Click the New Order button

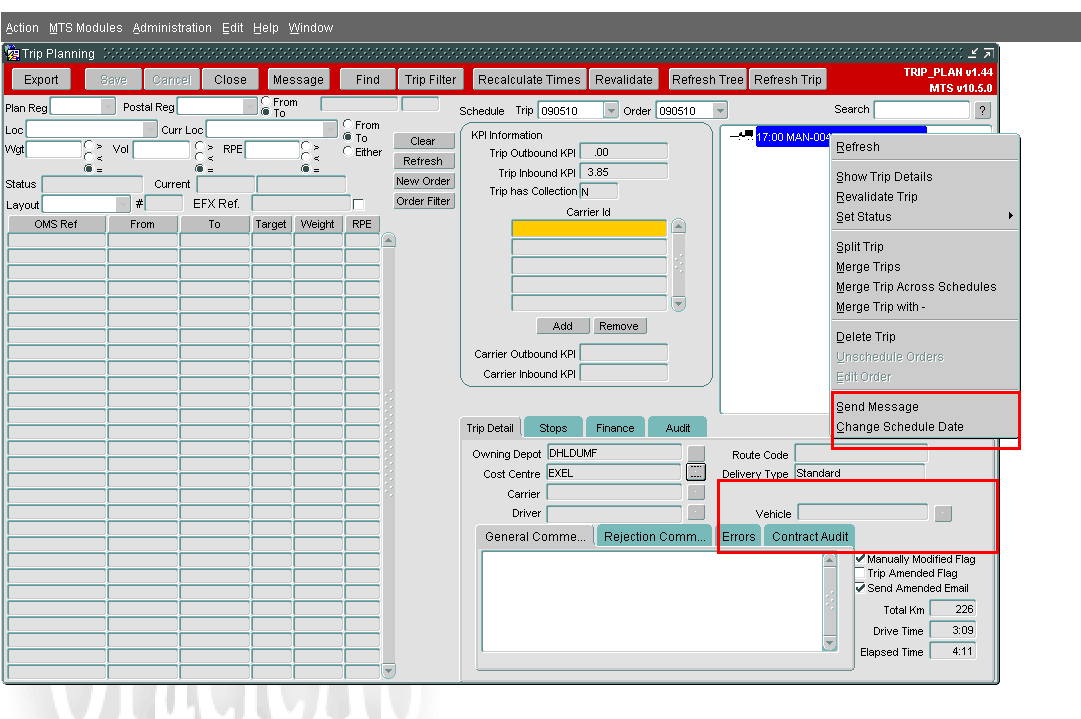click(x=423, y=181)
